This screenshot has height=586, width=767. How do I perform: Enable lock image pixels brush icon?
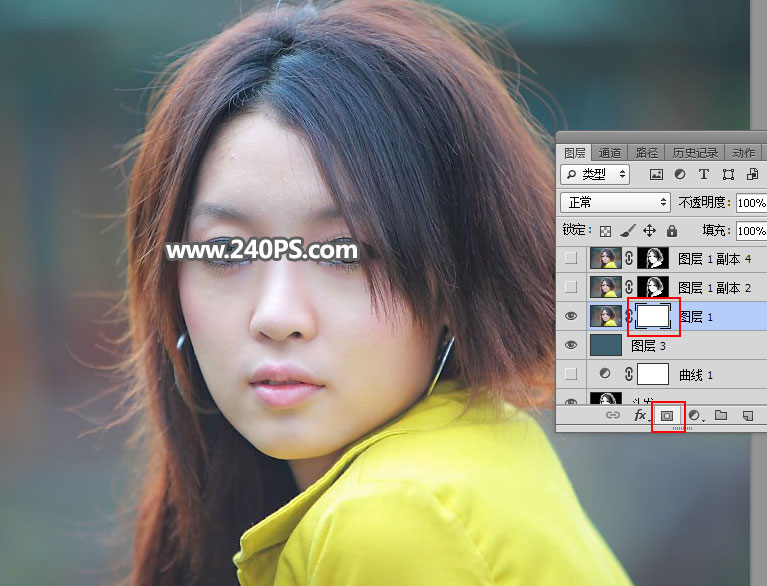tap(627, 230)
